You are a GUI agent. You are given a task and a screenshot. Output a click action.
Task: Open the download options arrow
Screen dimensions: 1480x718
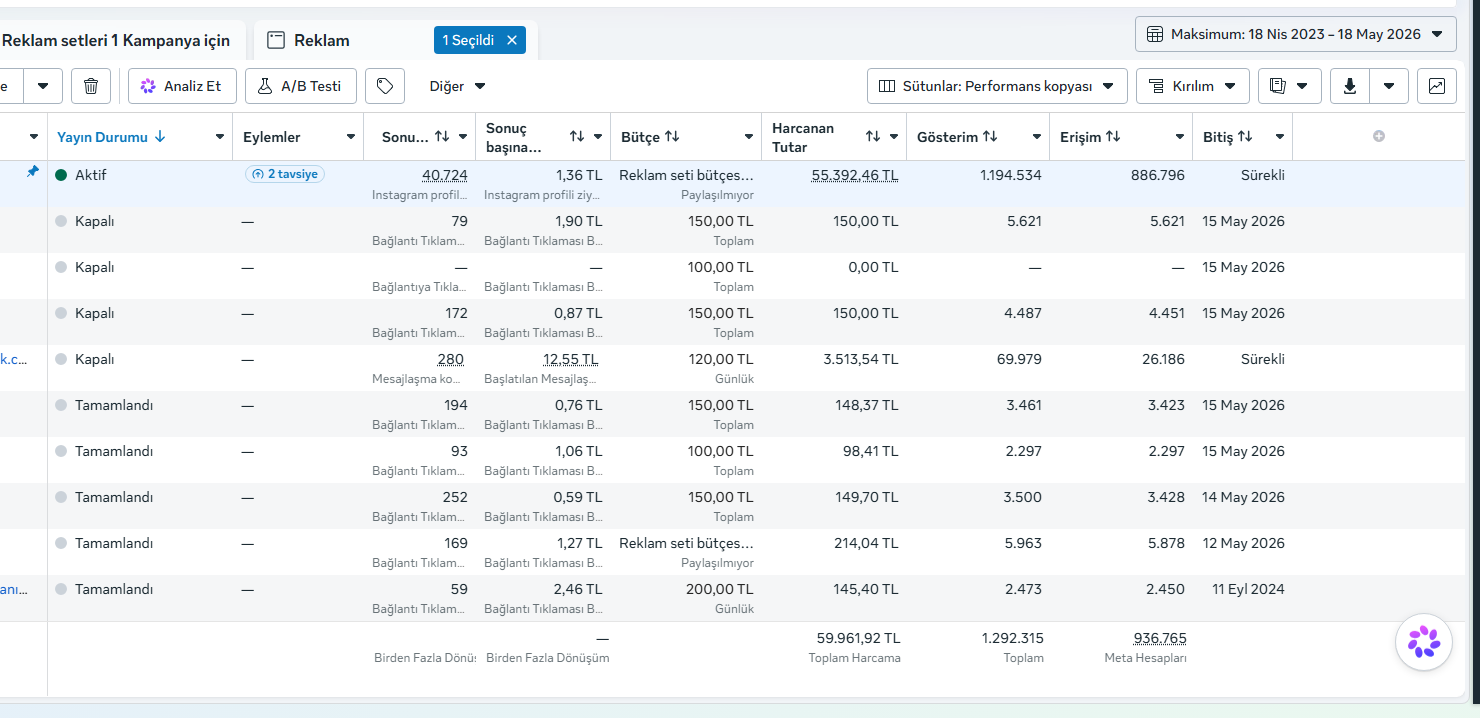pos(1389,86)
